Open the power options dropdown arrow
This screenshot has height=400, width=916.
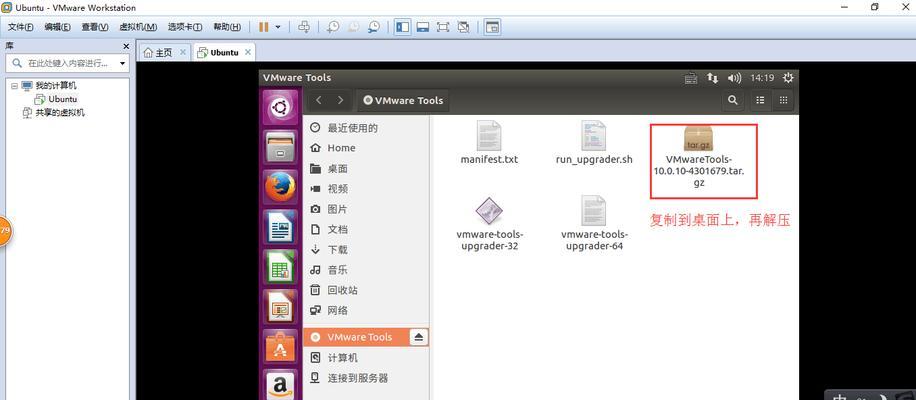tap(278, 27)
